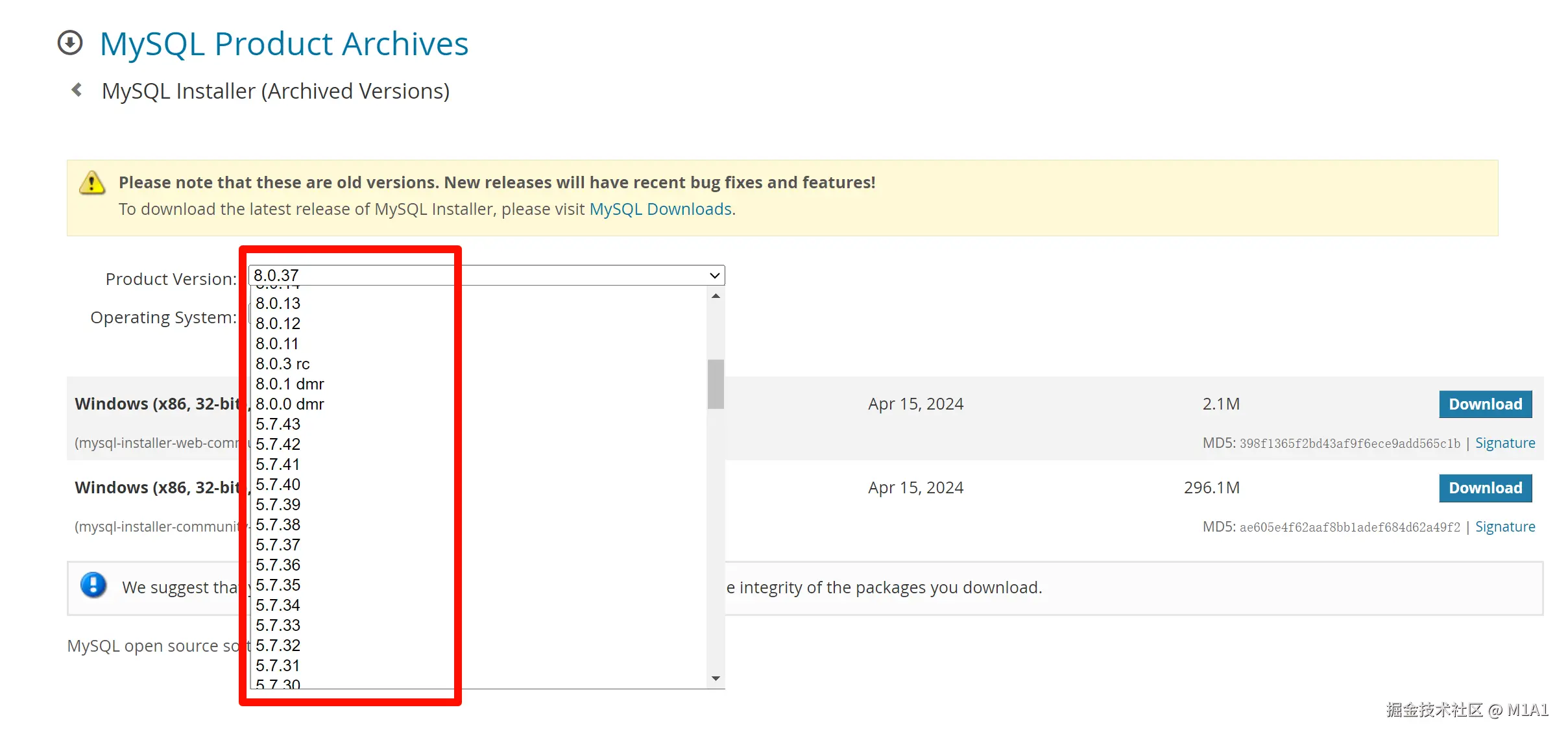Choose 8.0.0 dmr in version list
1568x738 pixels.
pos(289,404)
